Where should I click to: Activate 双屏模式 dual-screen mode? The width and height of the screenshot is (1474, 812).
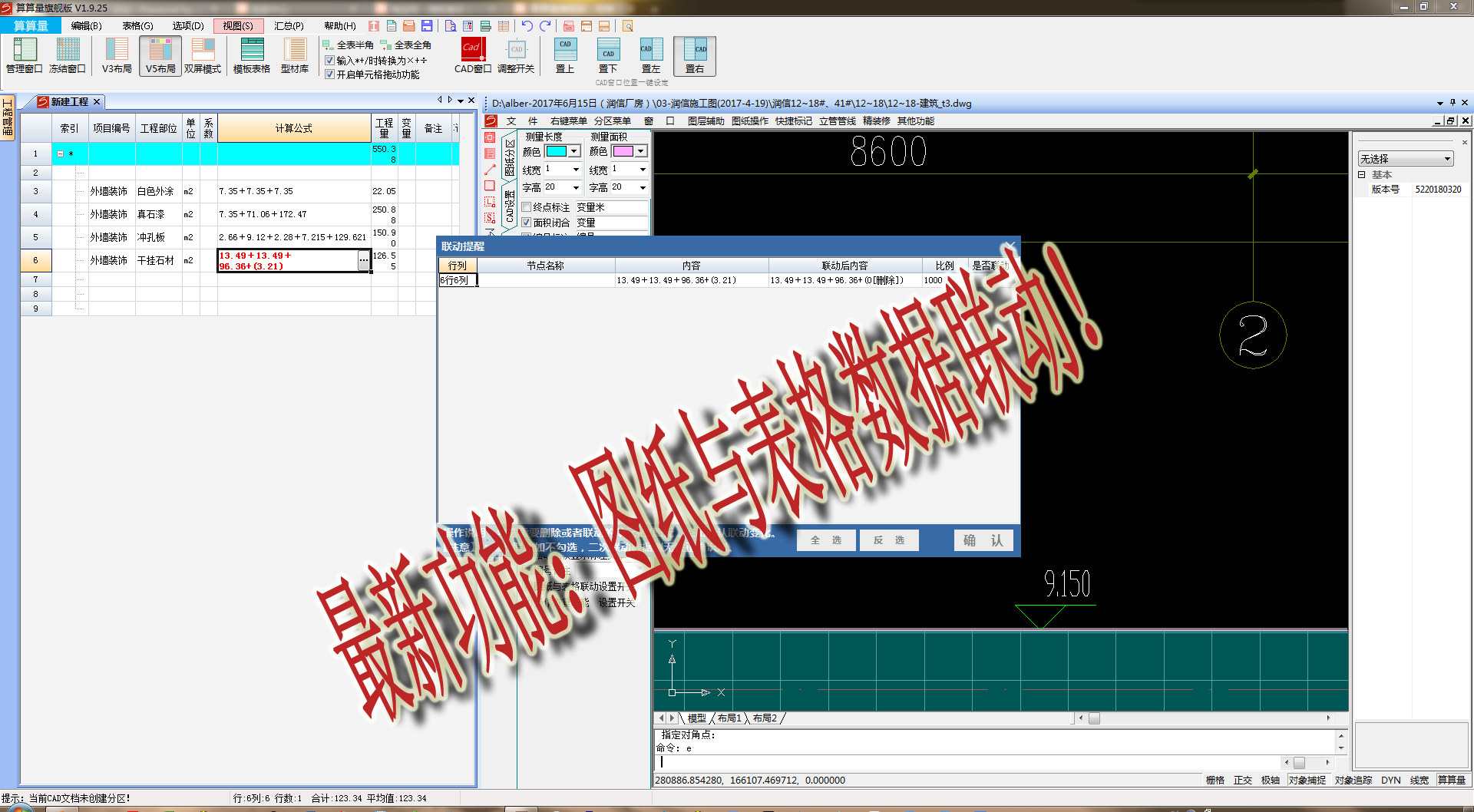(x=203, y=55)
